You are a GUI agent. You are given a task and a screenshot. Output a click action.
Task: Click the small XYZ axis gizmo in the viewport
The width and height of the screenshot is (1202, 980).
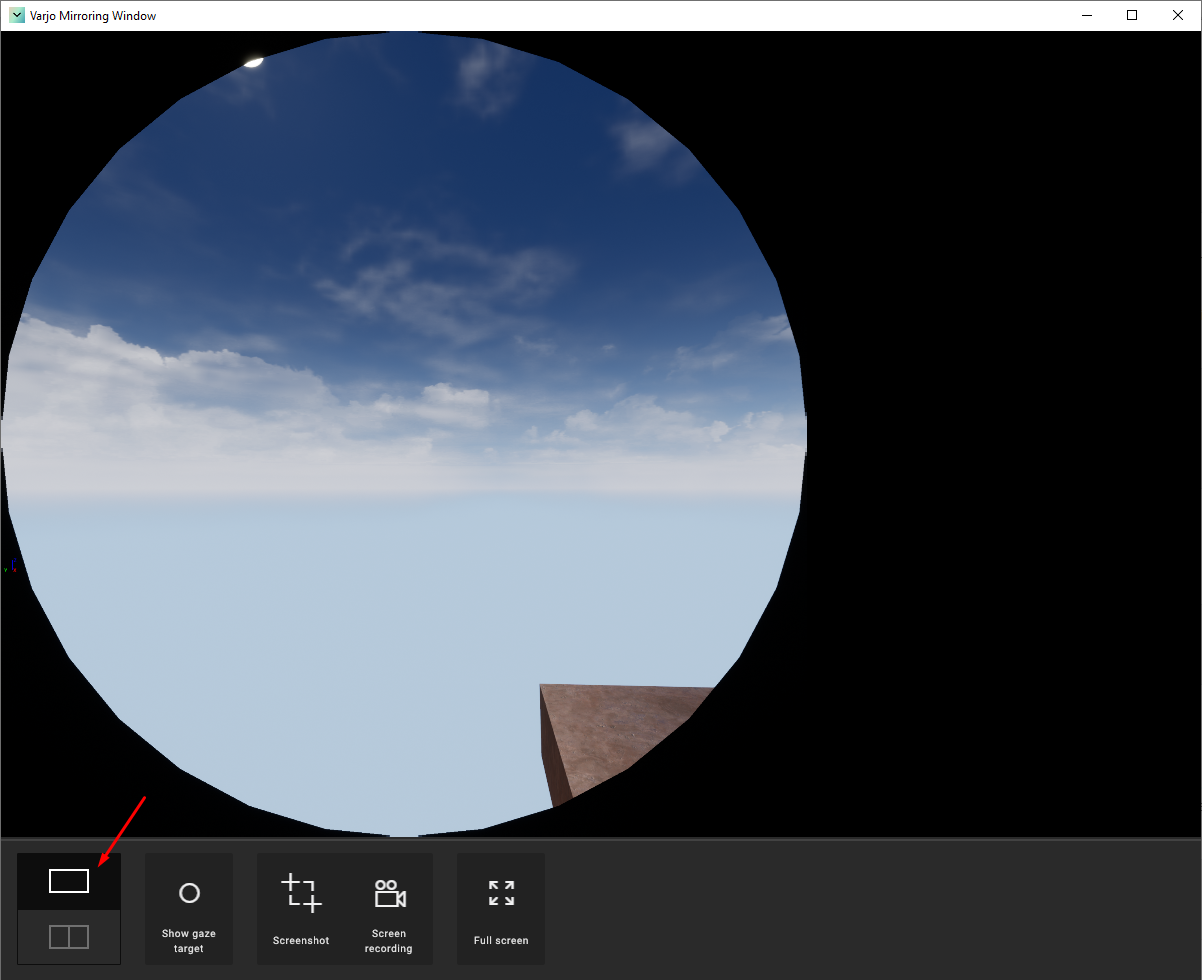[10, 567]
